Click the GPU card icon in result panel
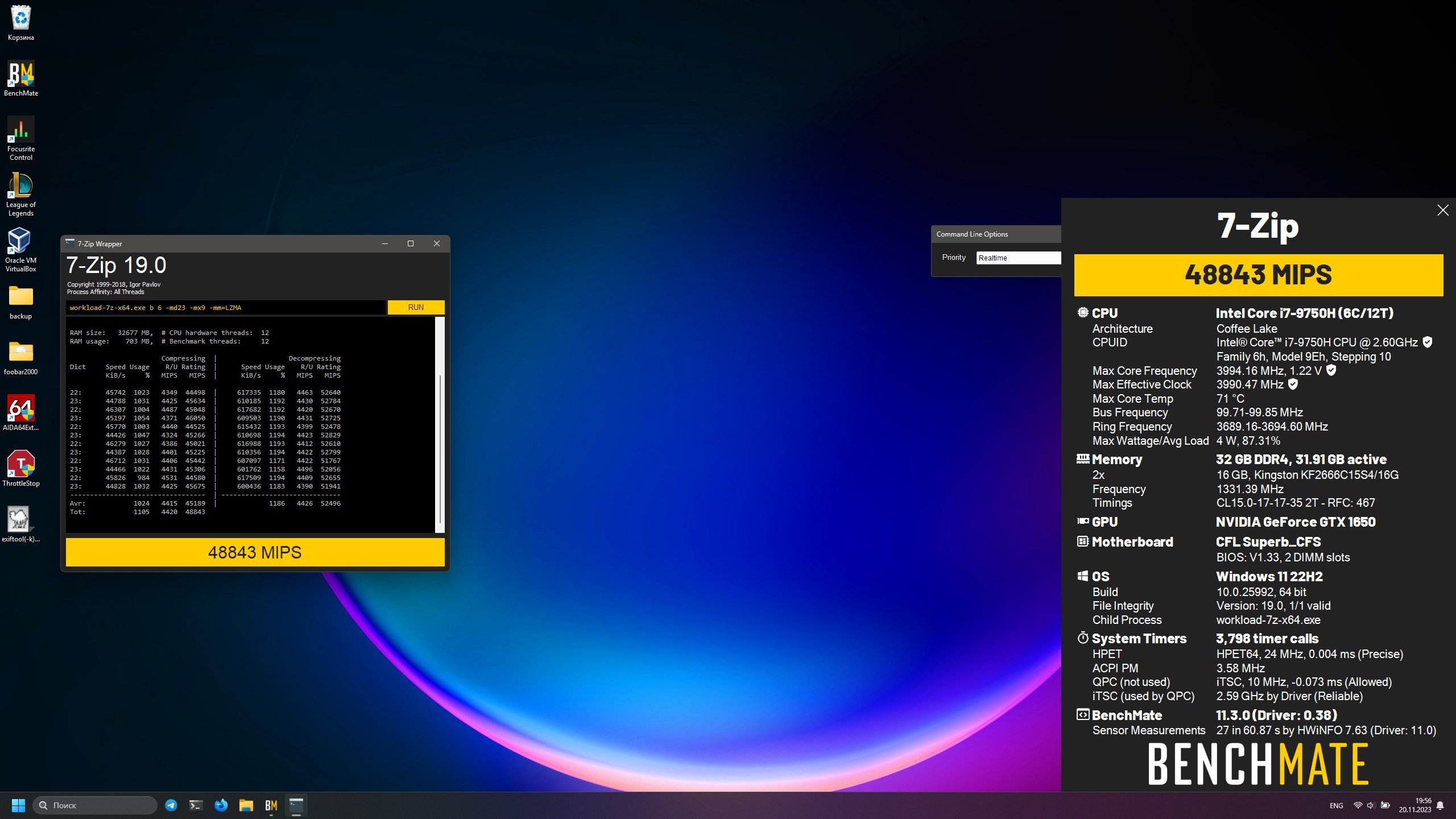Screen dimensions: 1456x819 point(1083,521)
